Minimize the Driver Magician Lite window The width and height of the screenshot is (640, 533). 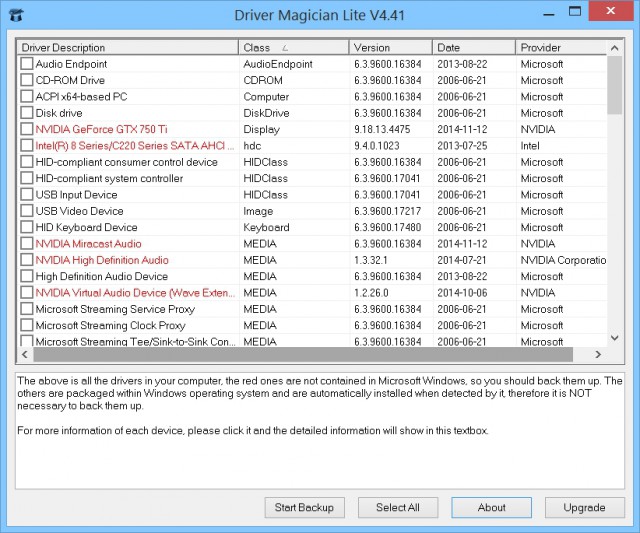[x=549, y=14]
